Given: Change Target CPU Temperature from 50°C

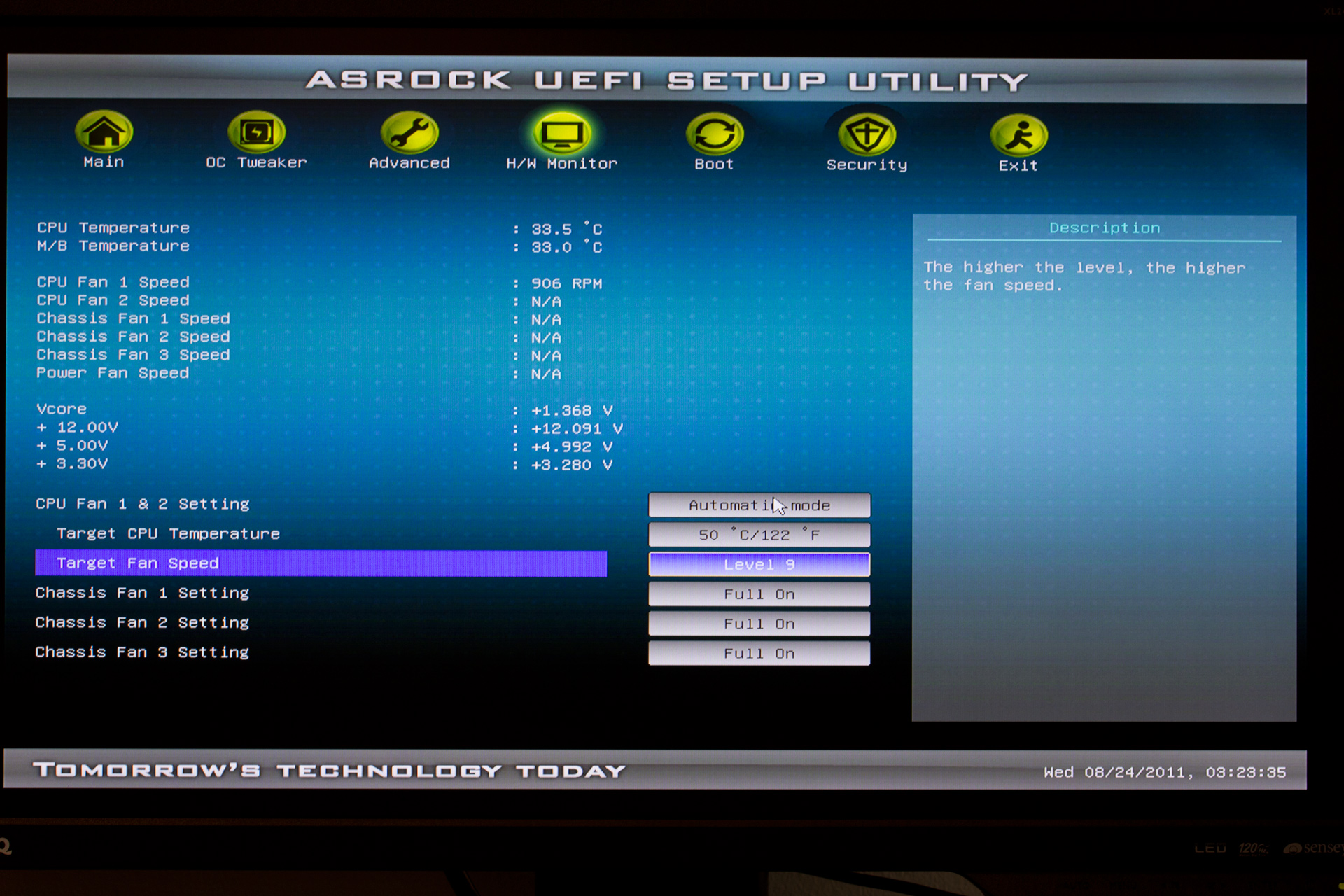Looking at the screenshot, I should pyautogui.click(x=759, y=534).
